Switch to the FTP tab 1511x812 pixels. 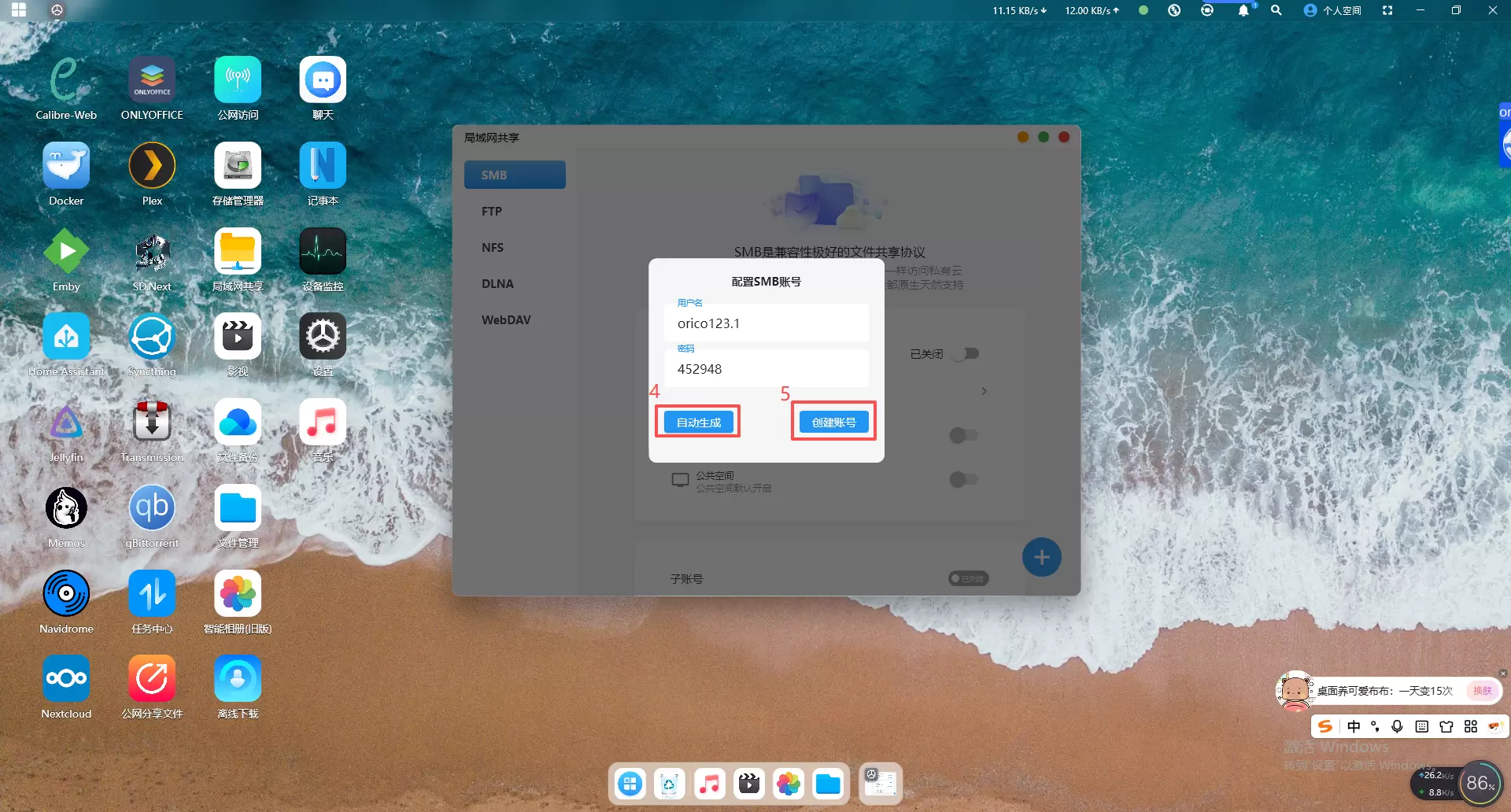(492, 211)
